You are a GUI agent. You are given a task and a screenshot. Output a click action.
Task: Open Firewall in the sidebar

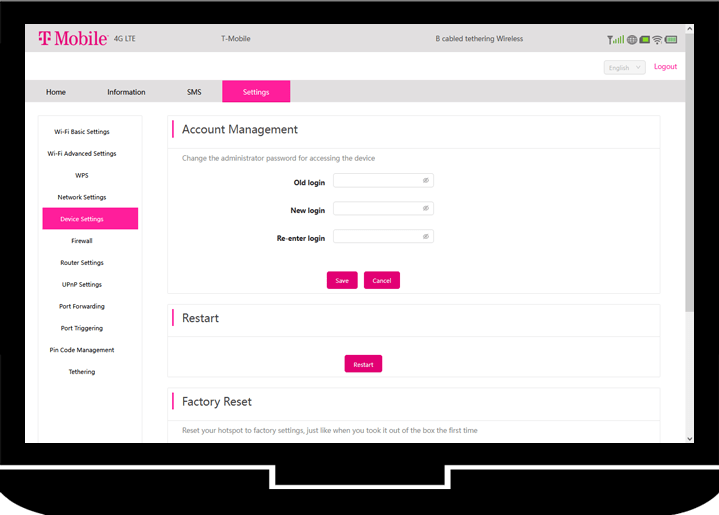pos(82,241)
